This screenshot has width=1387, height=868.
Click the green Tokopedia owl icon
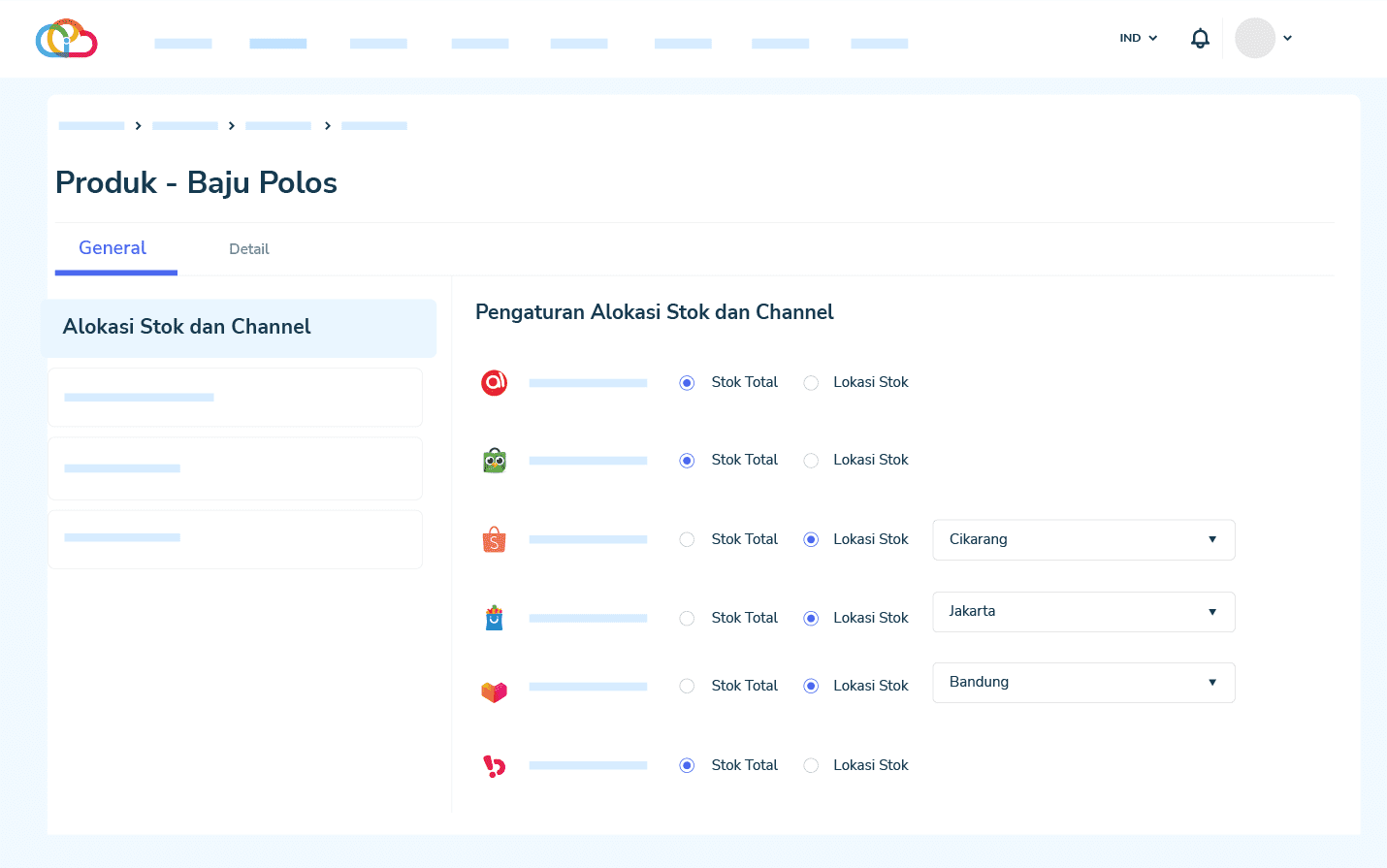[x=494, y=461]
